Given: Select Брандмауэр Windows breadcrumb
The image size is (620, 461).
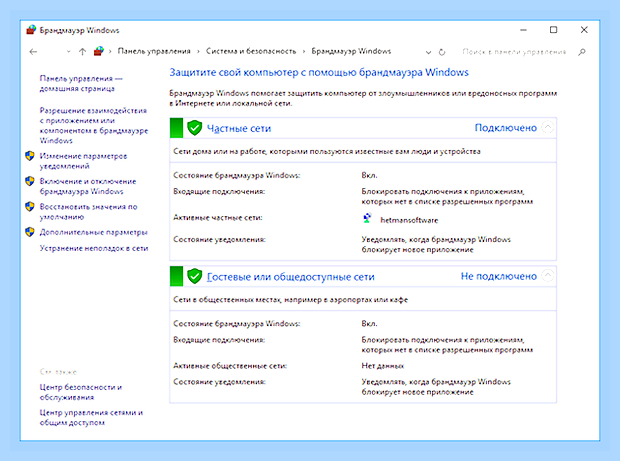Looking at the screenshot, I should 351,51.
